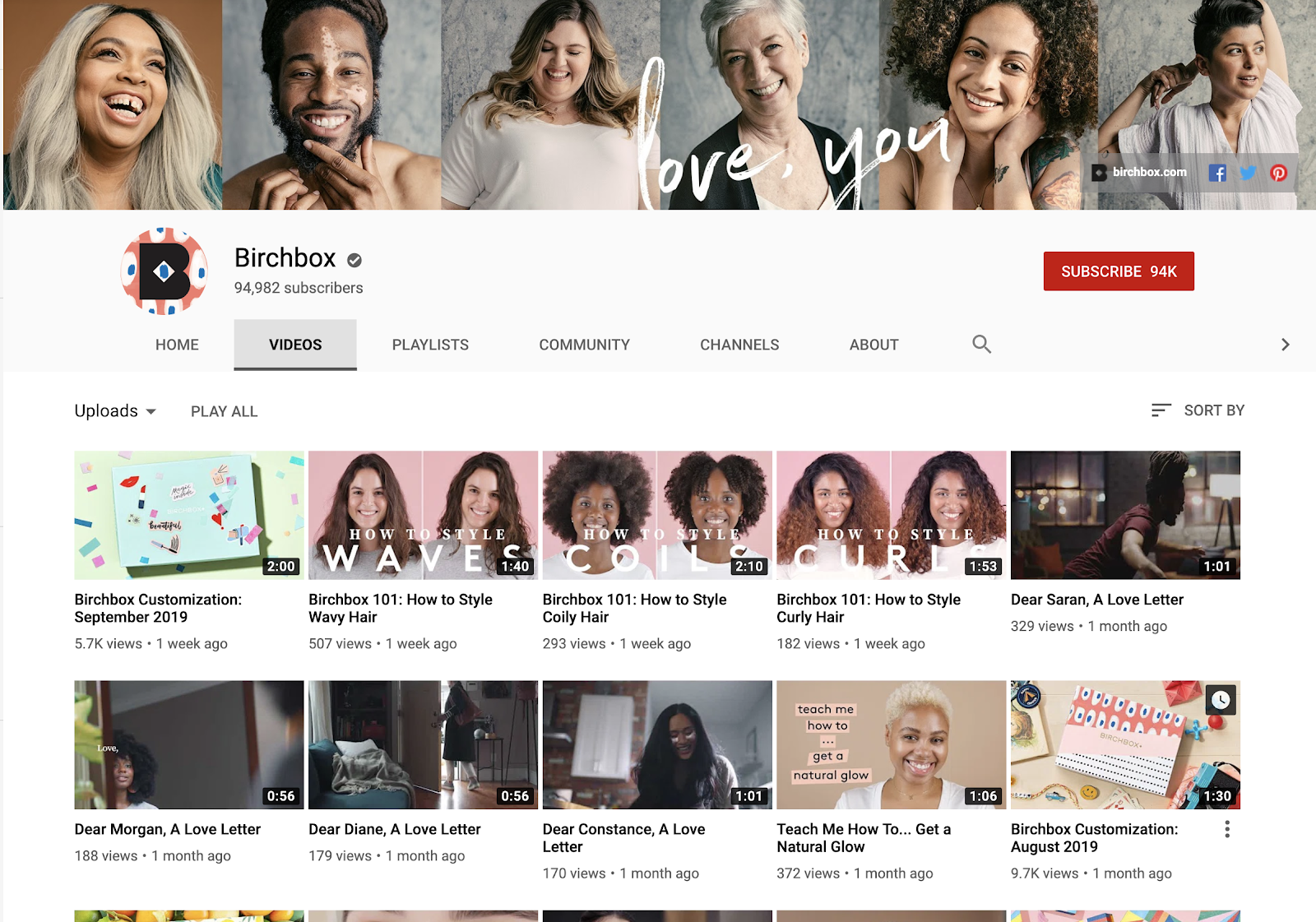
Task: Play the Dear Morgan video thumbnail
Action: (x=189, y=744)
